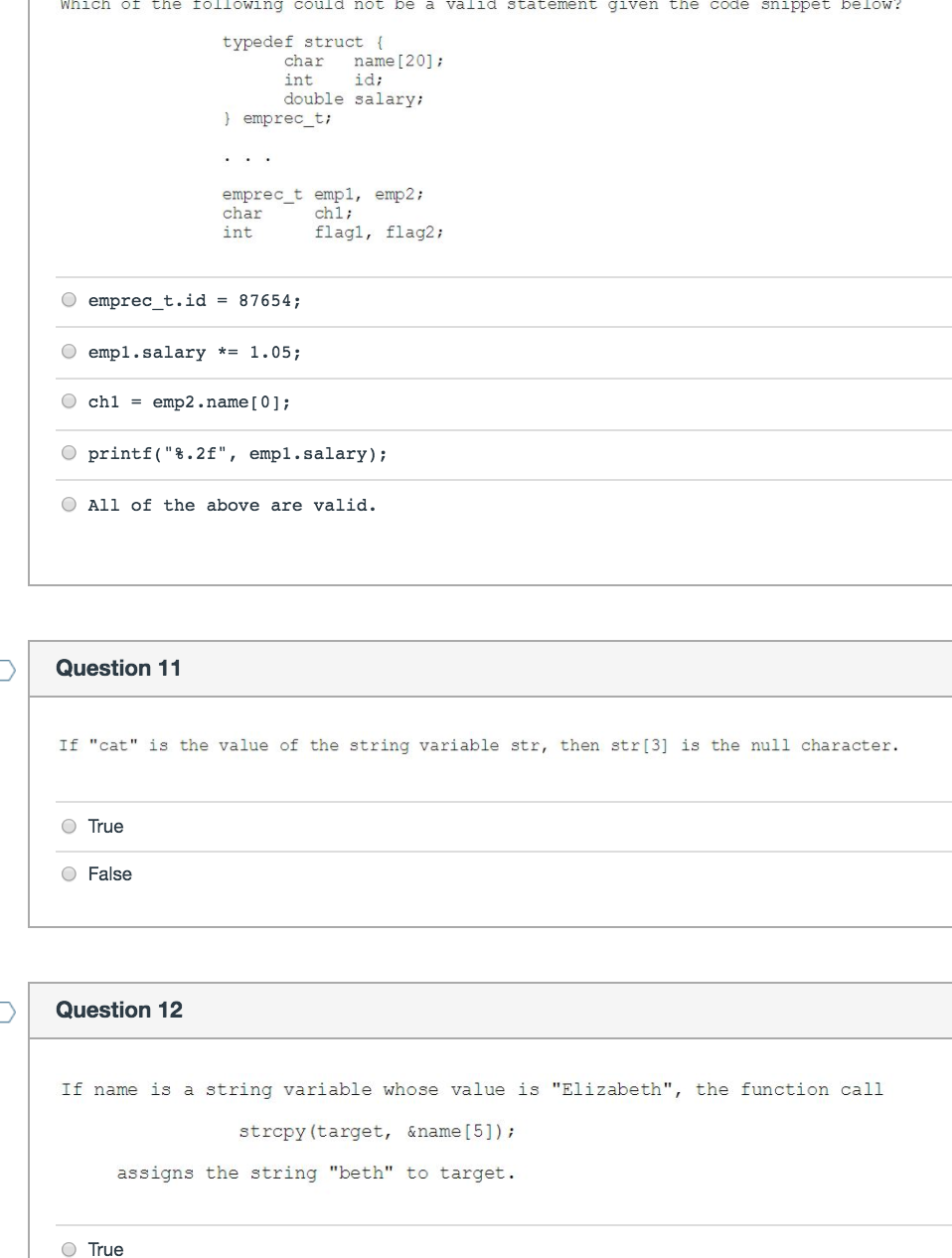Click the 'assigns the string "beth"' sentence
Screen dimensions: 952x1258
(x=316, y=1173)
